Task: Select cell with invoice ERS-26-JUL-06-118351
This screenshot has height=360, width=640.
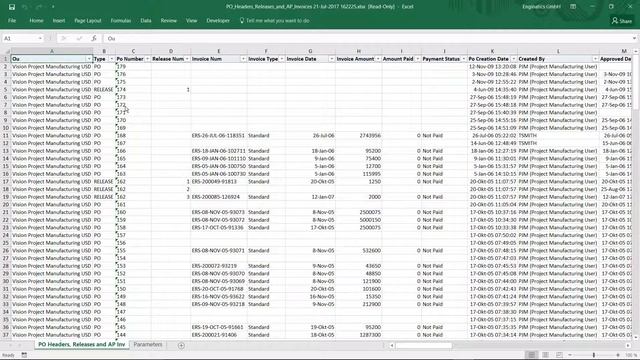Action: pos(218,136)
